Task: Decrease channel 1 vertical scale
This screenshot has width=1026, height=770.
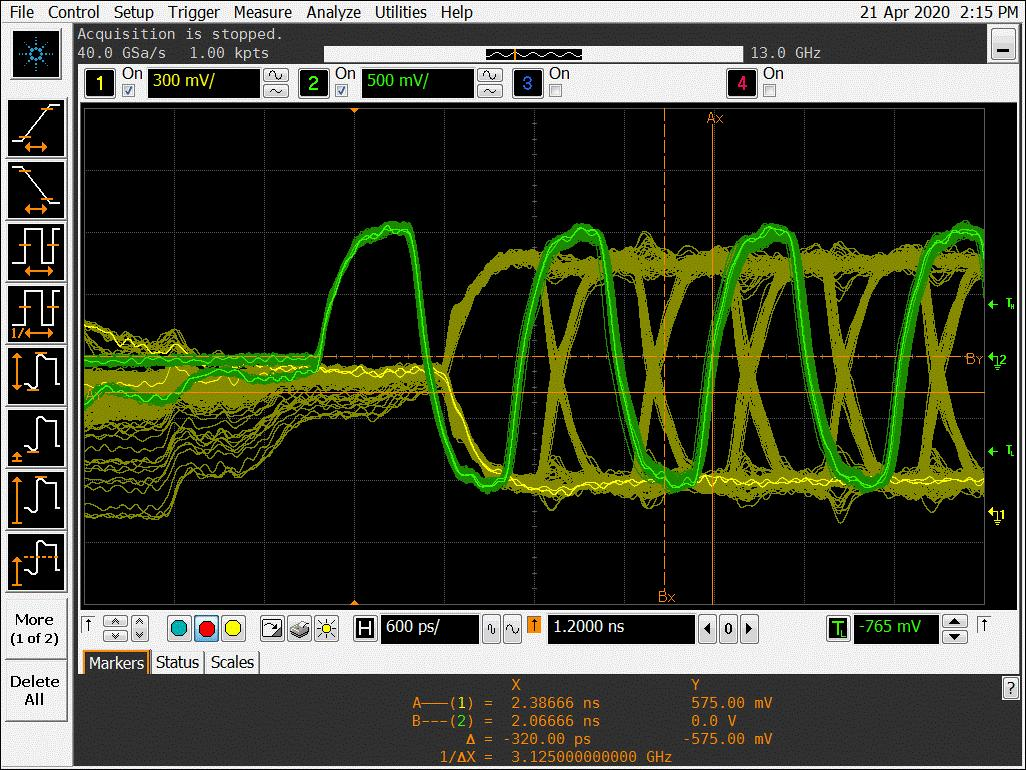Action: 275,91
